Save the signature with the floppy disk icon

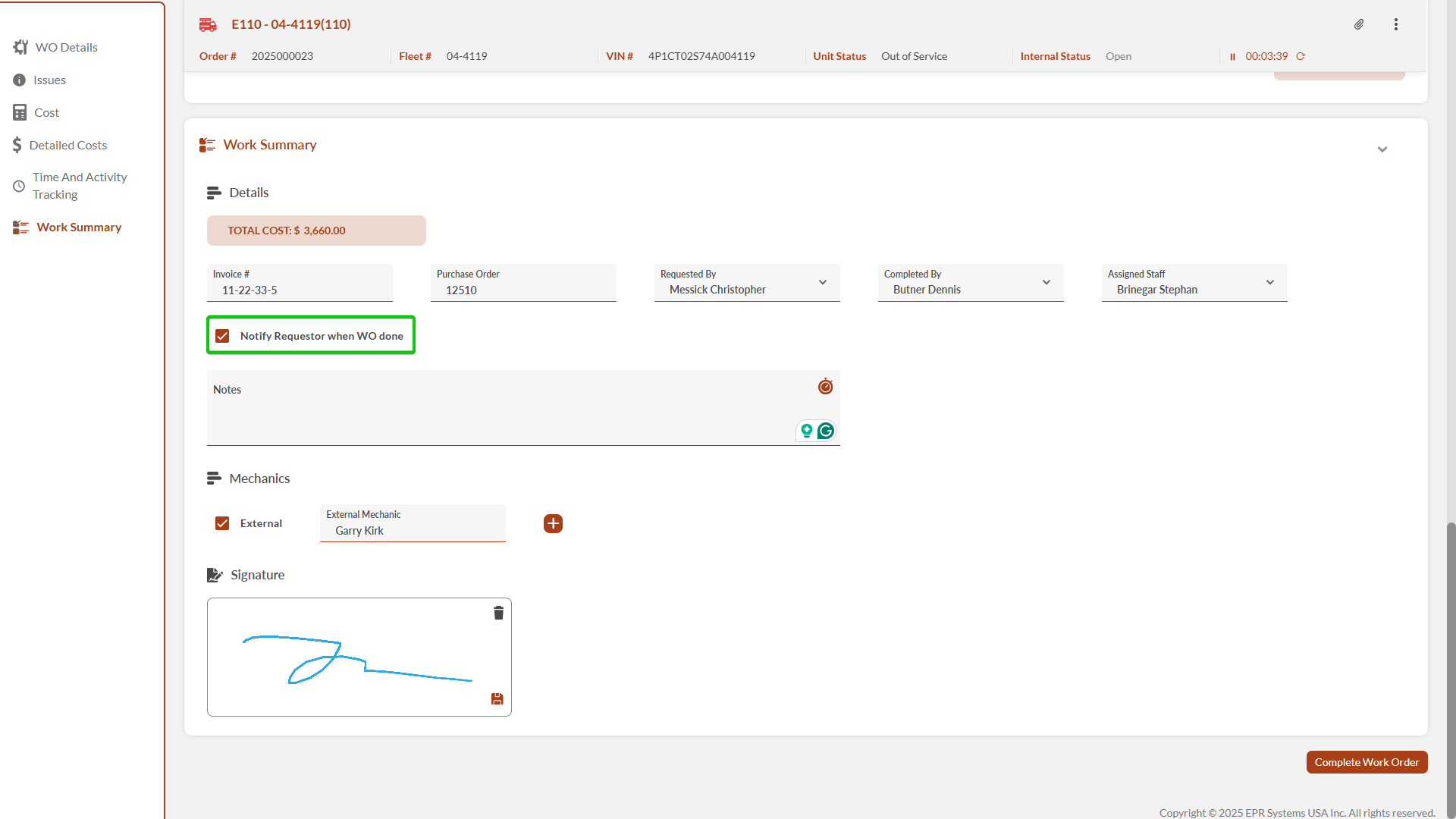coord(497,699)
